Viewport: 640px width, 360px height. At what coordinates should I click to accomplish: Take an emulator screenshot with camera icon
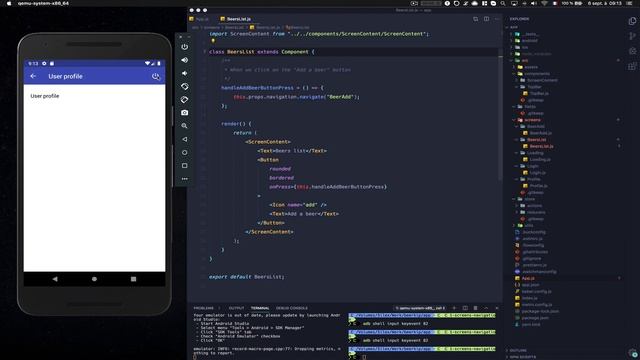(184, 113)
